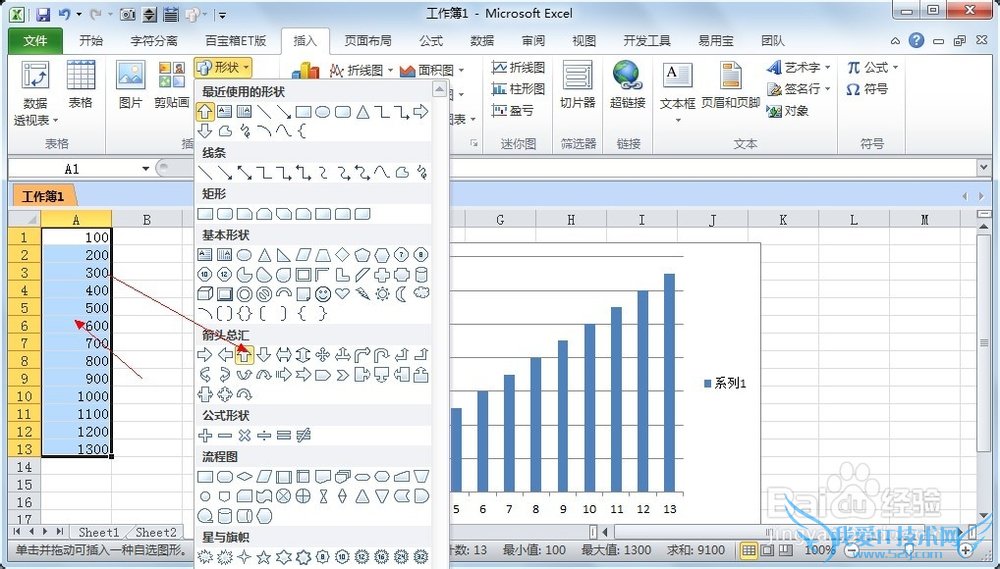This screenshot has width=1000, height=569.
Task: Open the 签名行 signature line dropdown
Action: 827,89
